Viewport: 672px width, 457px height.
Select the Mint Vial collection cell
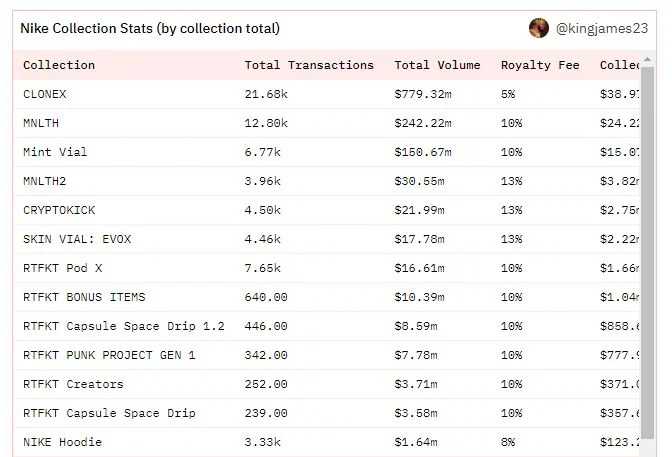55,152
